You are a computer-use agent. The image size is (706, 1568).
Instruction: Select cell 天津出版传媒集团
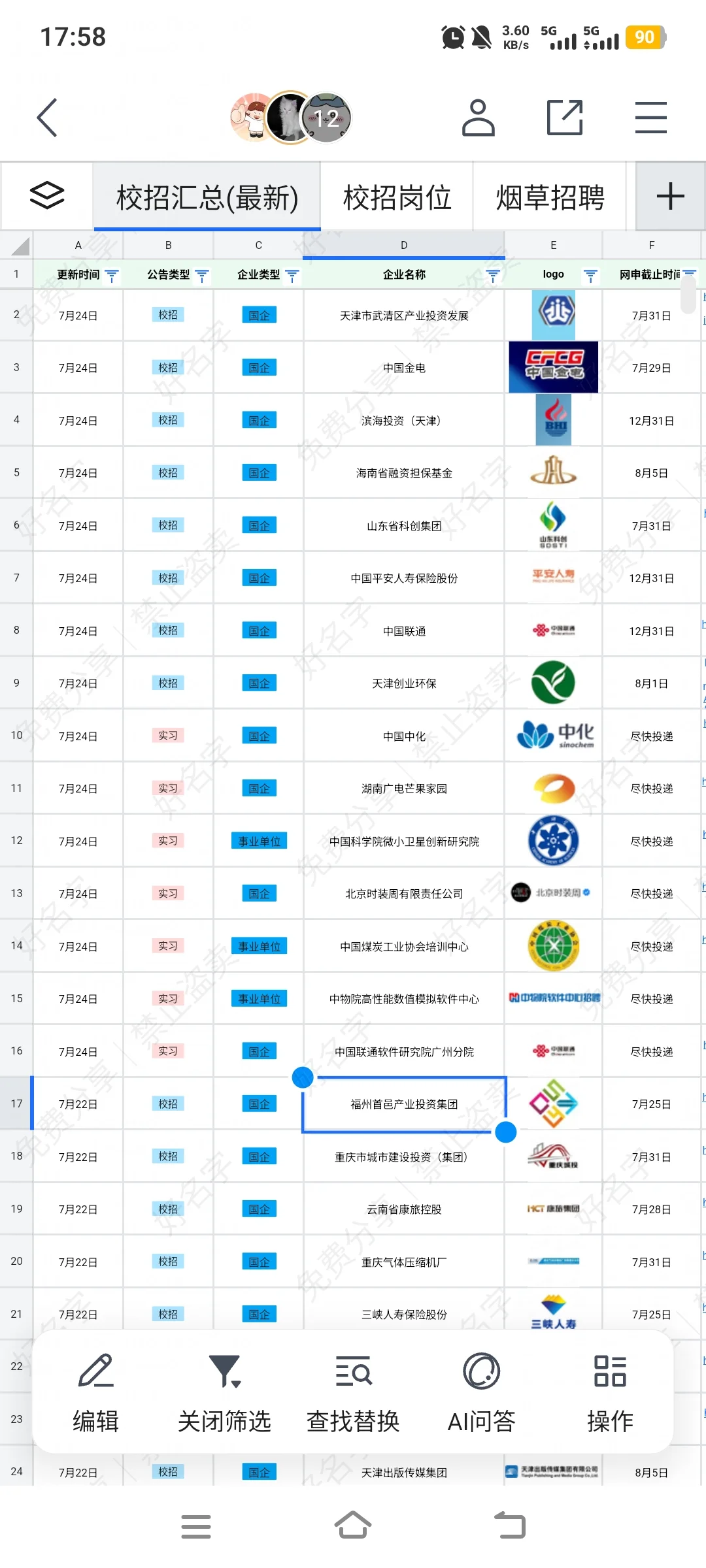[404, 1473]
